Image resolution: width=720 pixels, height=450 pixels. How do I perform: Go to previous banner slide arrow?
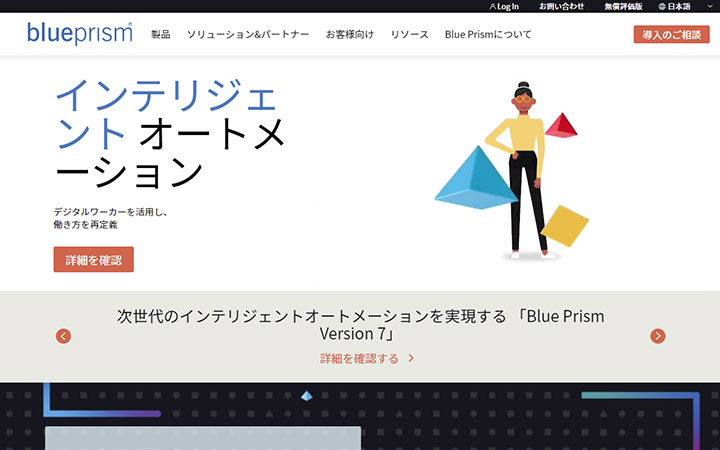coord(63,336)
